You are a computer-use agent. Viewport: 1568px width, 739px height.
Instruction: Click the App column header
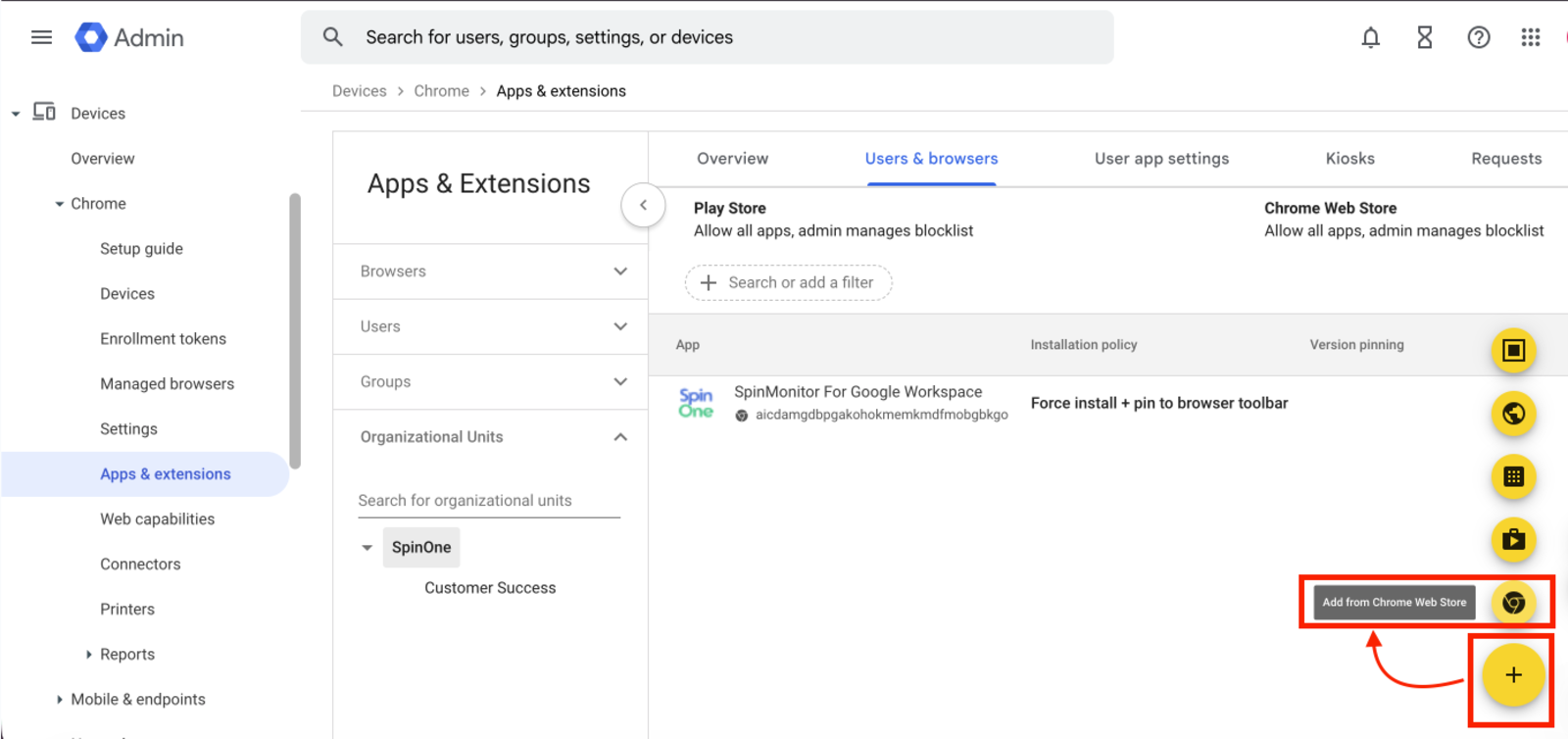(687, 345)
